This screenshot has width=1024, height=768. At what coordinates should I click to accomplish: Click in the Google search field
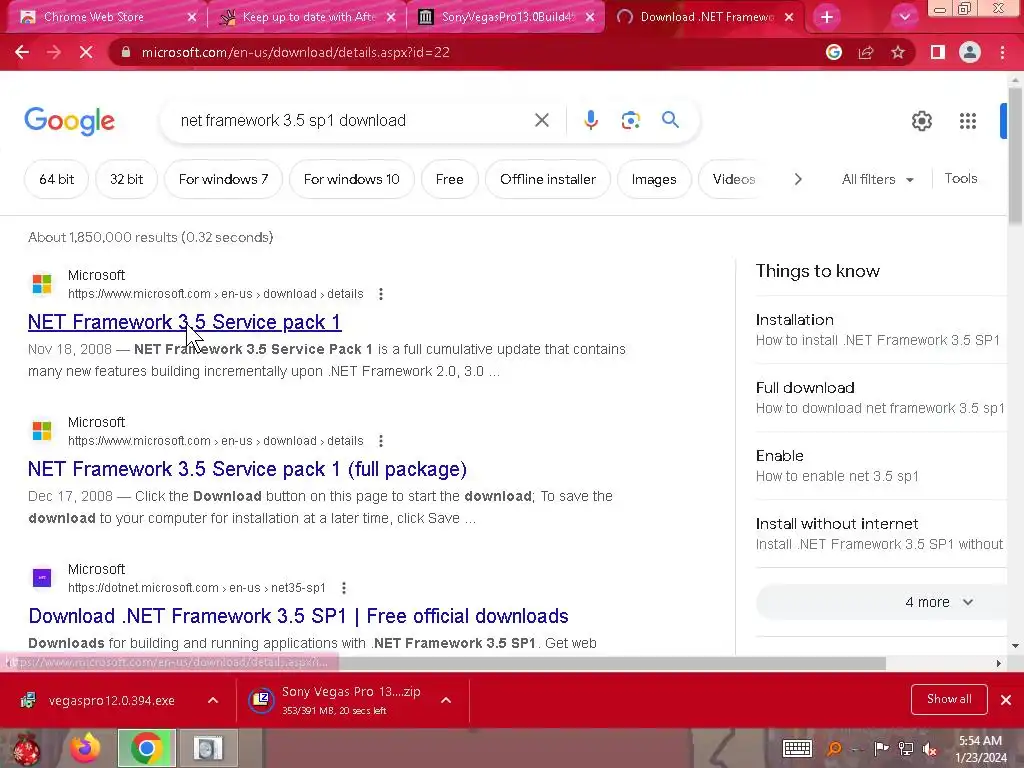tap(353, 120)
